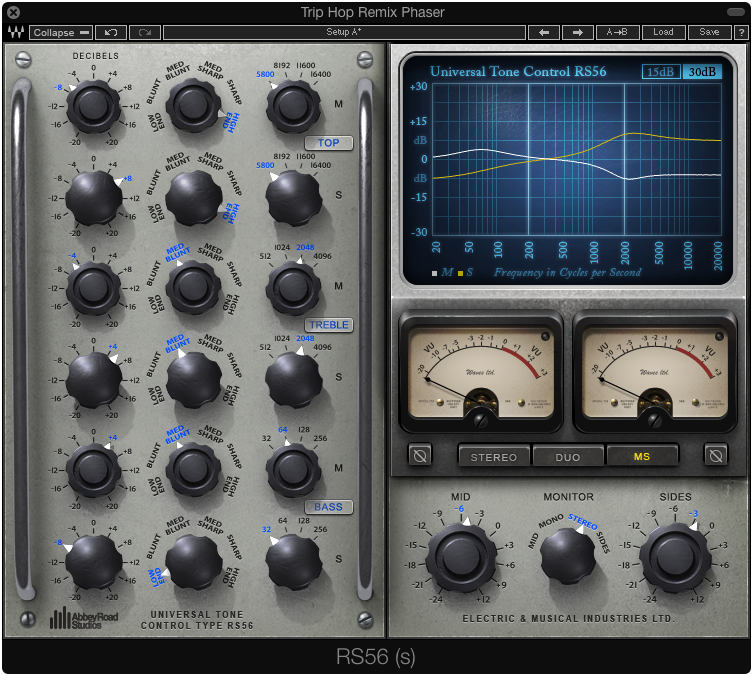Click the MID output level knob
The image size is (753, 676).
[x=462, y=557]
